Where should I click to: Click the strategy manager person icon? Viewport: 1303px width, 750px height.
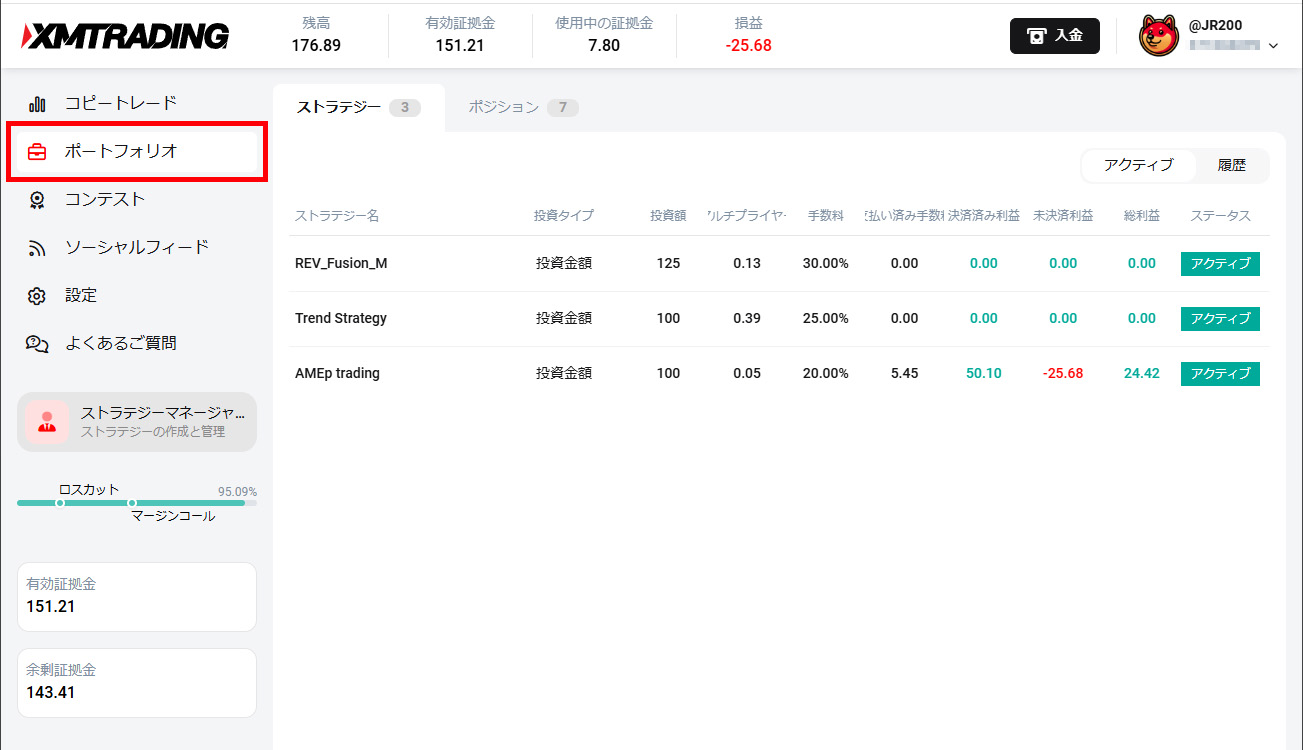pos(47,422)
